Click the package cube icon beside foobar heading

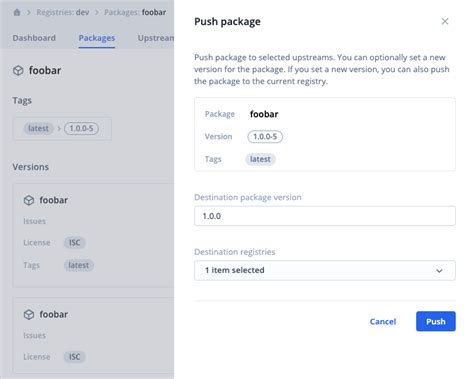click(x=18, y=70)
